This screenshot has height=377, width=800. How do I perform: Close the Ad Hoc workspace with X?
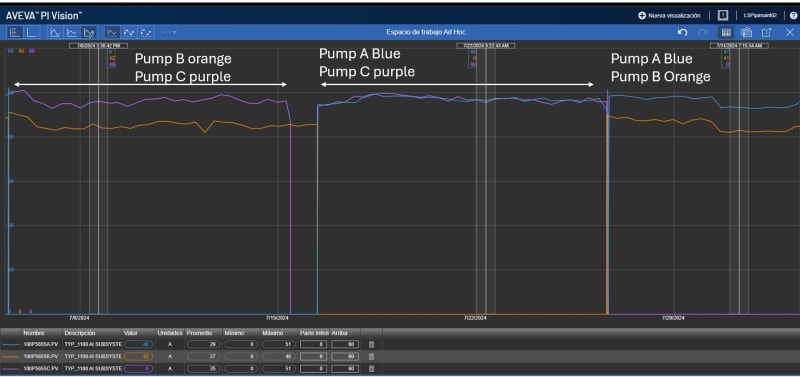pyautogui.click(x=789, y=32)
